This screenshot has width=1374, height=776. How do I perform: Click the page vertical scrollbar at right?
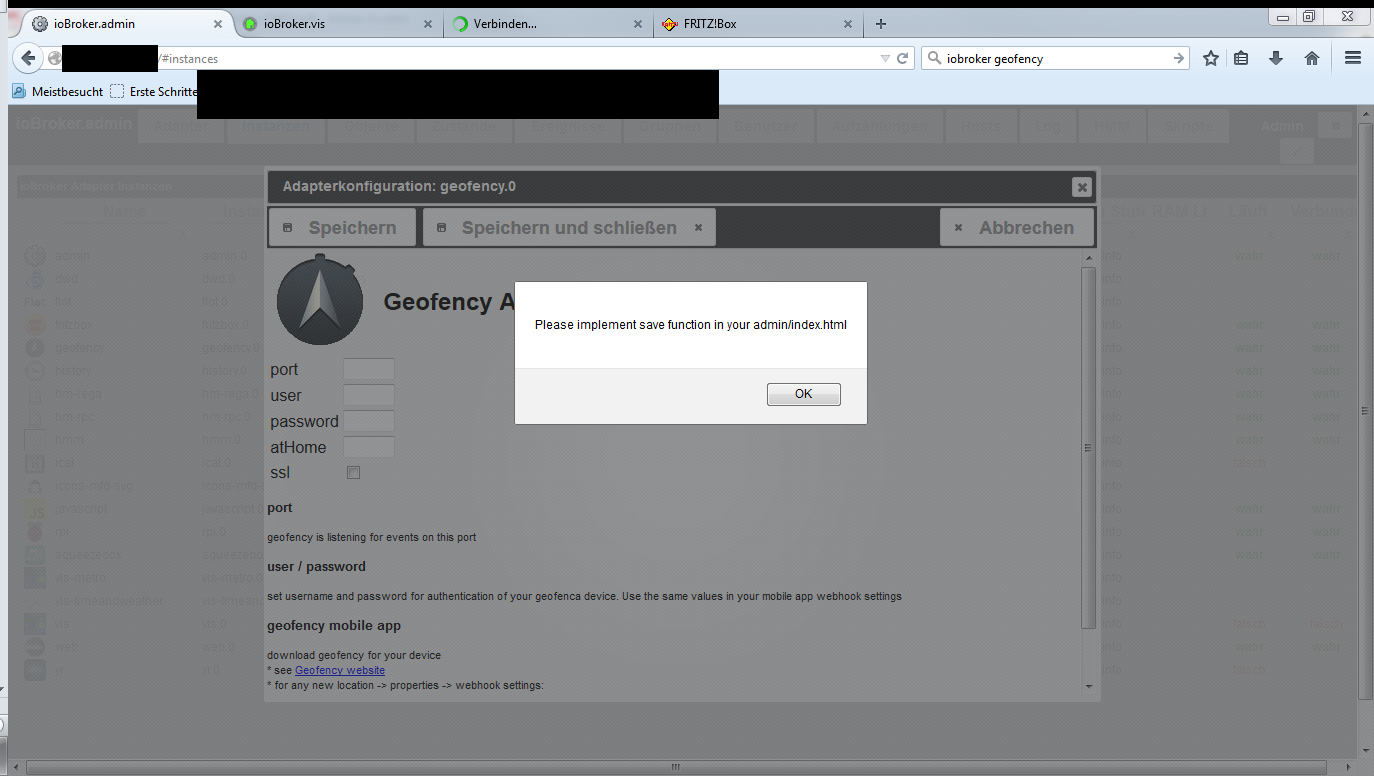pyautogui.click(x=1366, y=410)
